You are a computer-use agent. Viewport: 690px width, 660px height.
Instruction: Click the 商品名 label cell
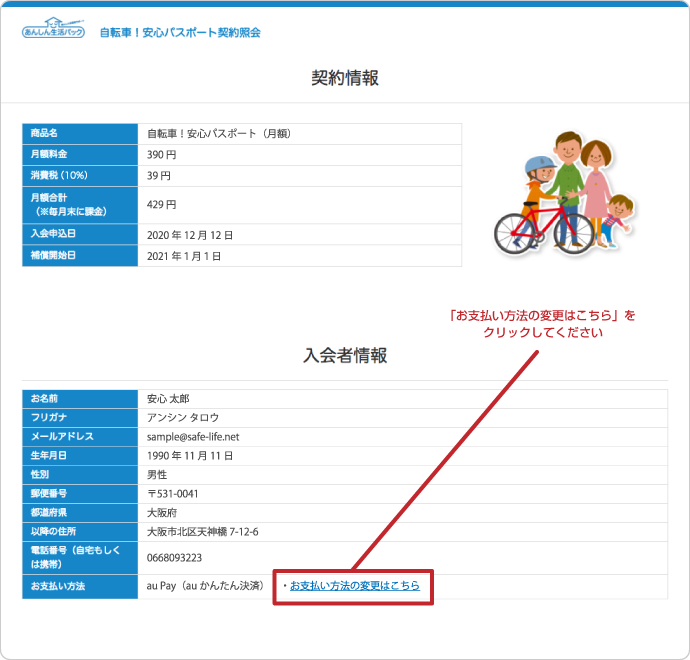80,134
